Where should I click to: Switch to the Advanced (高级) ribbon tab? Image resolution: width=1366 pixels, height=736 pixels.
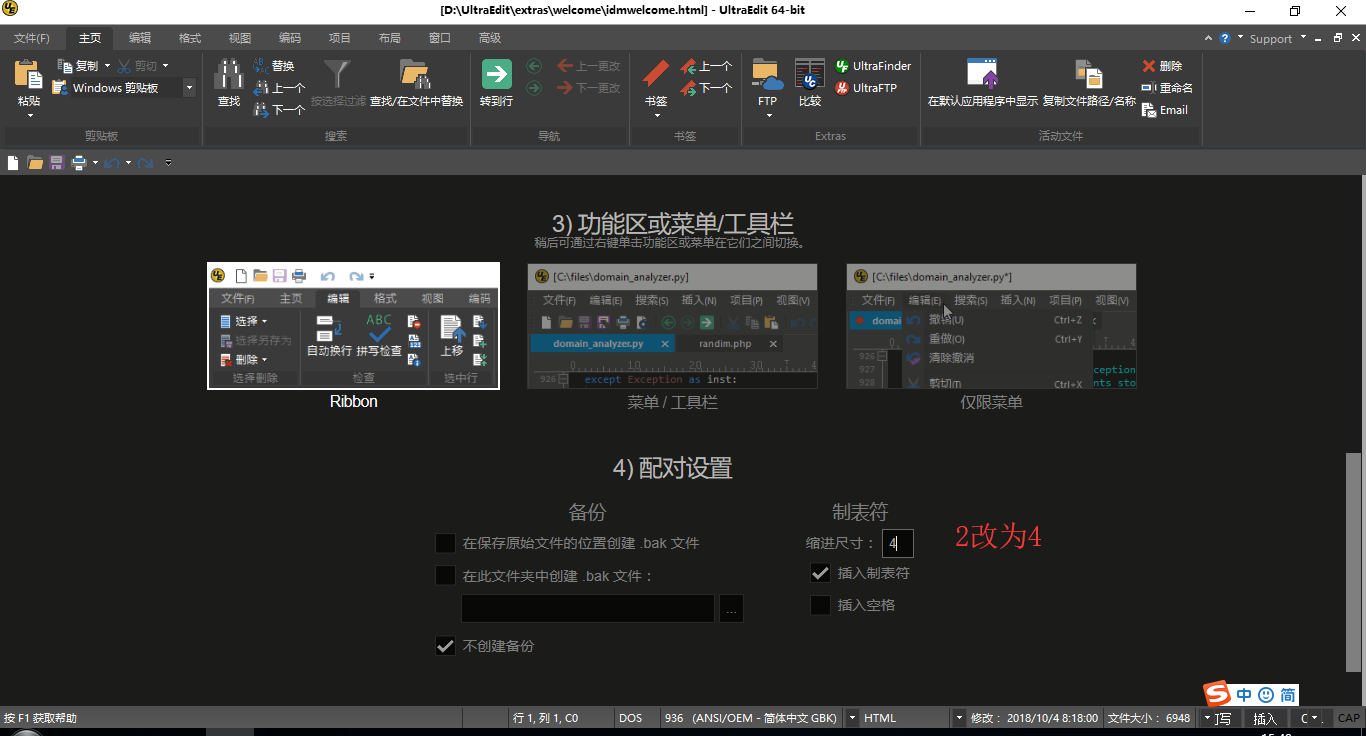click(490, 38)
